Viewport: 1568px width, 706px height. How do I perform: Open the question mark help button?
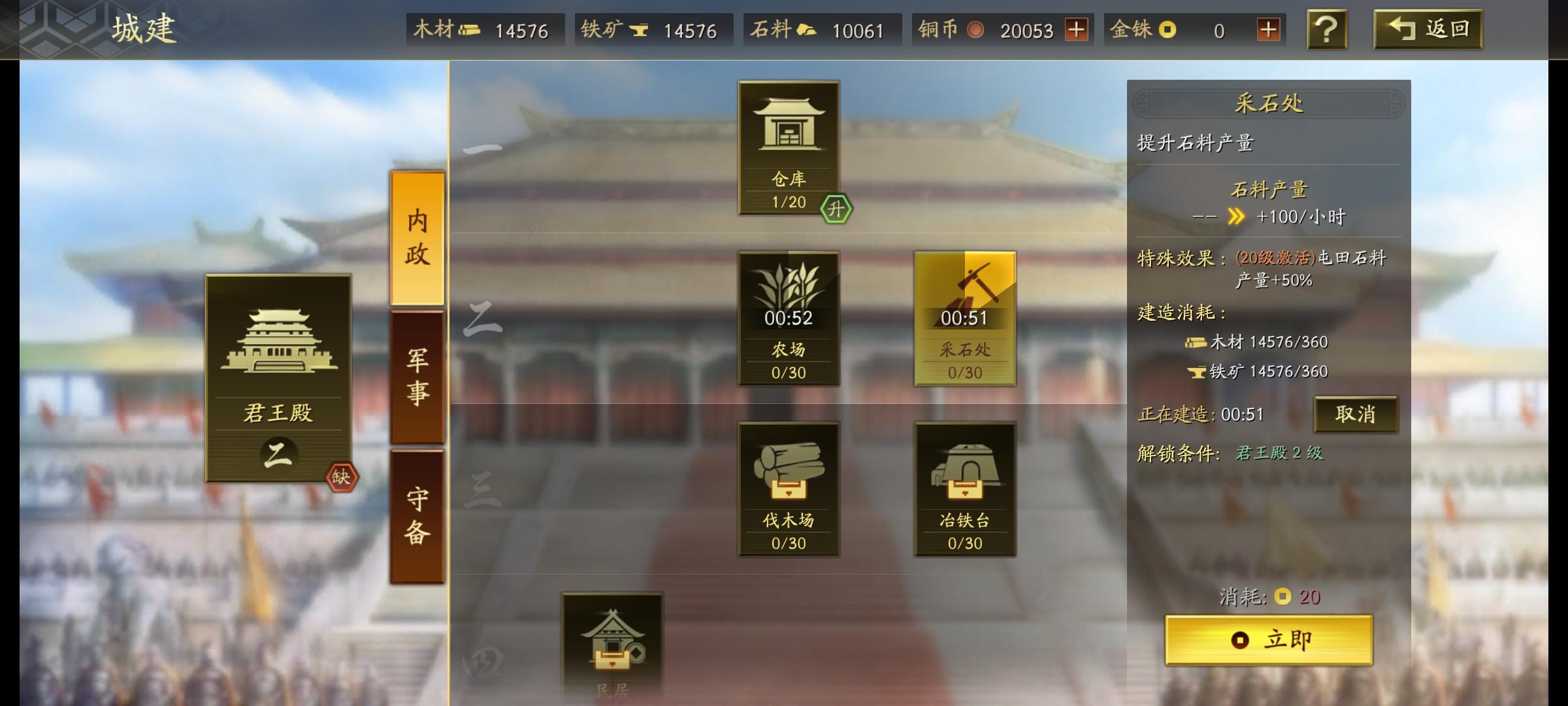tap(1326, 29)
